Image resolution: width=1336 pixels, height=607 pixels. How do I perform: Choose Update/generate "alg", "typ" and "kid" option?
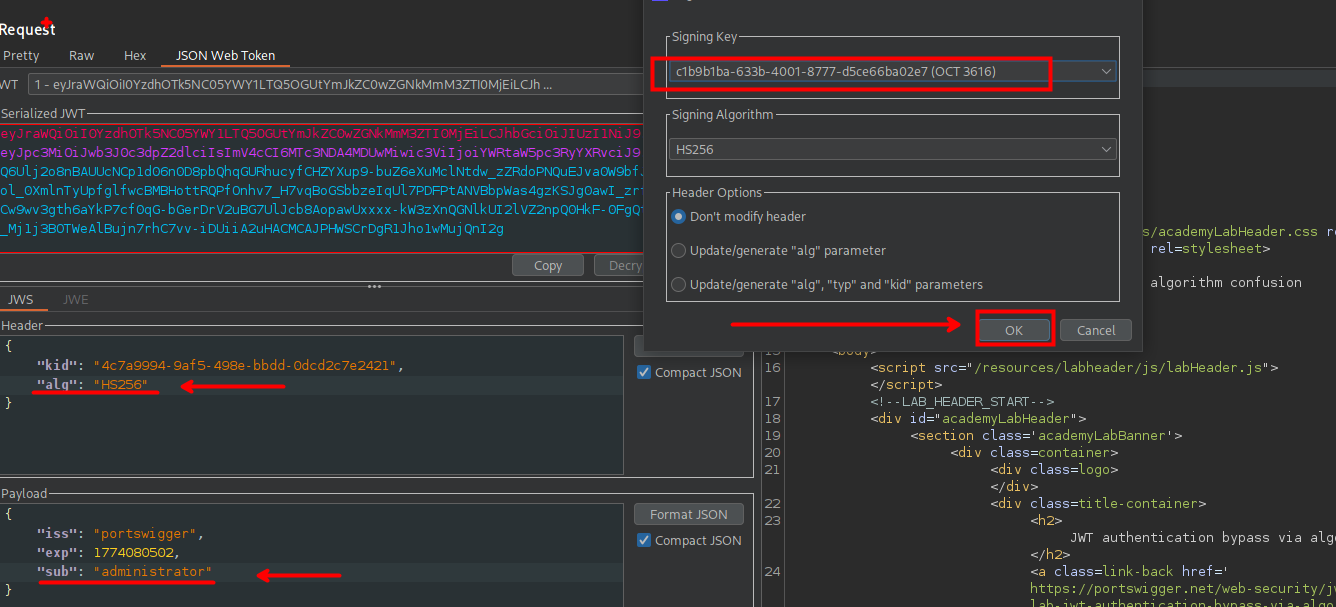point(680,285)
